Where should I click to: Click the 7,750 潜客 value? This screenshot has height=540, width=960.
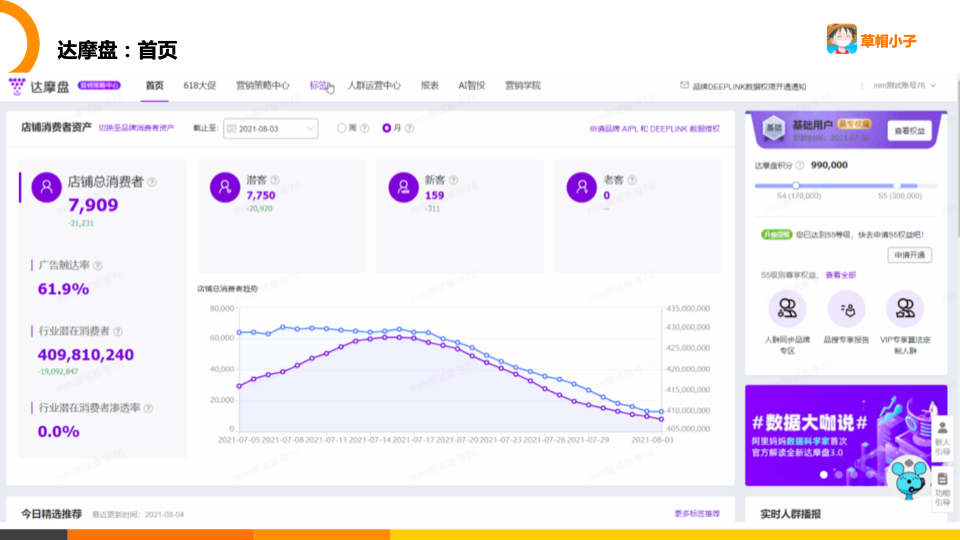click(261, 195)
